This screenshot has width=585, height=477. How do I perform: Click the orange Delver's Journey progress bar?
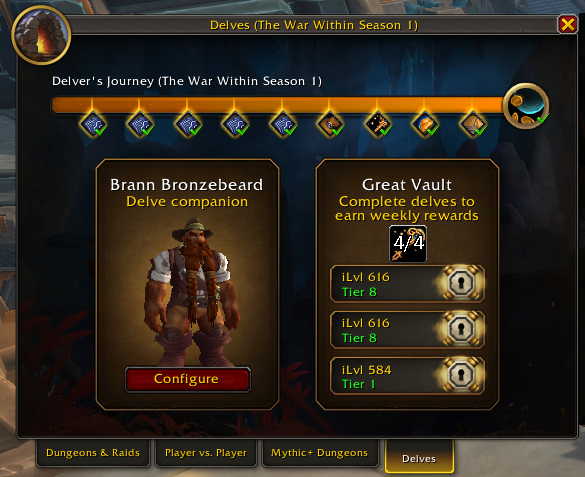[x=278, y=106]
